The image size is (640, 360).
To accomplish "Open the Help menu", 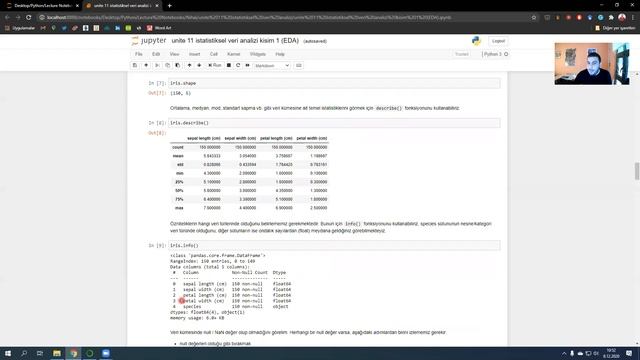I will (x=280, y=54).
